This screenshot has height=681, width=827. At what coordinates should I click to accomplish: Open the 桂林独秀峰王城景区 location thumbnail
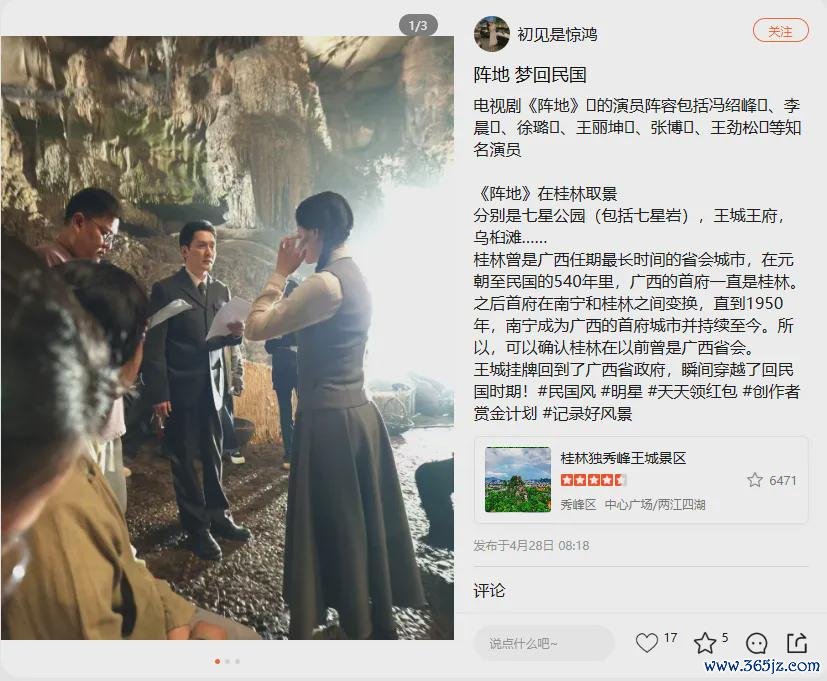(x=517, y=479)
